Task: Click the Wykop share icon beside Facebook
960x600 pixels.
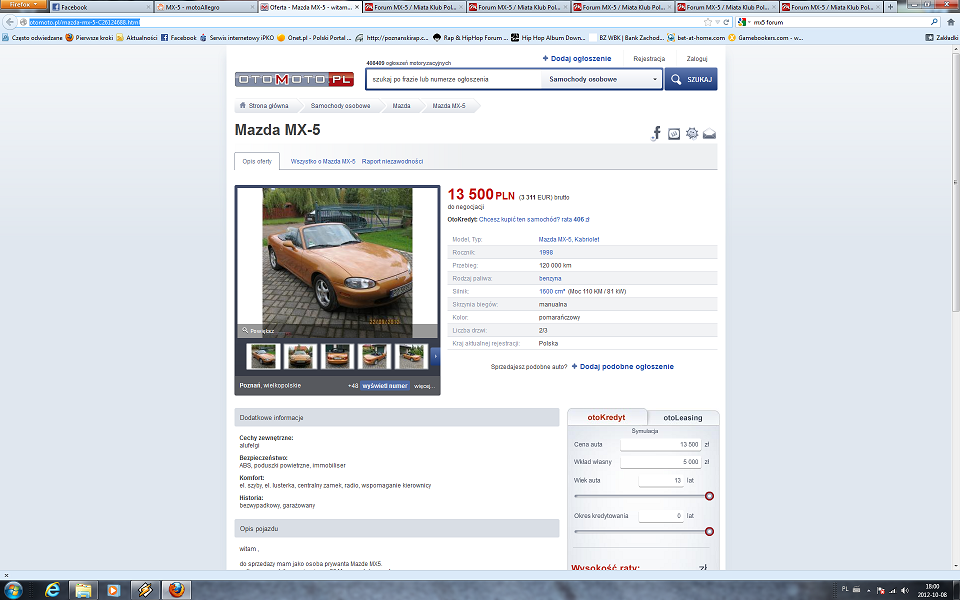Action: [x=673, y=133]
